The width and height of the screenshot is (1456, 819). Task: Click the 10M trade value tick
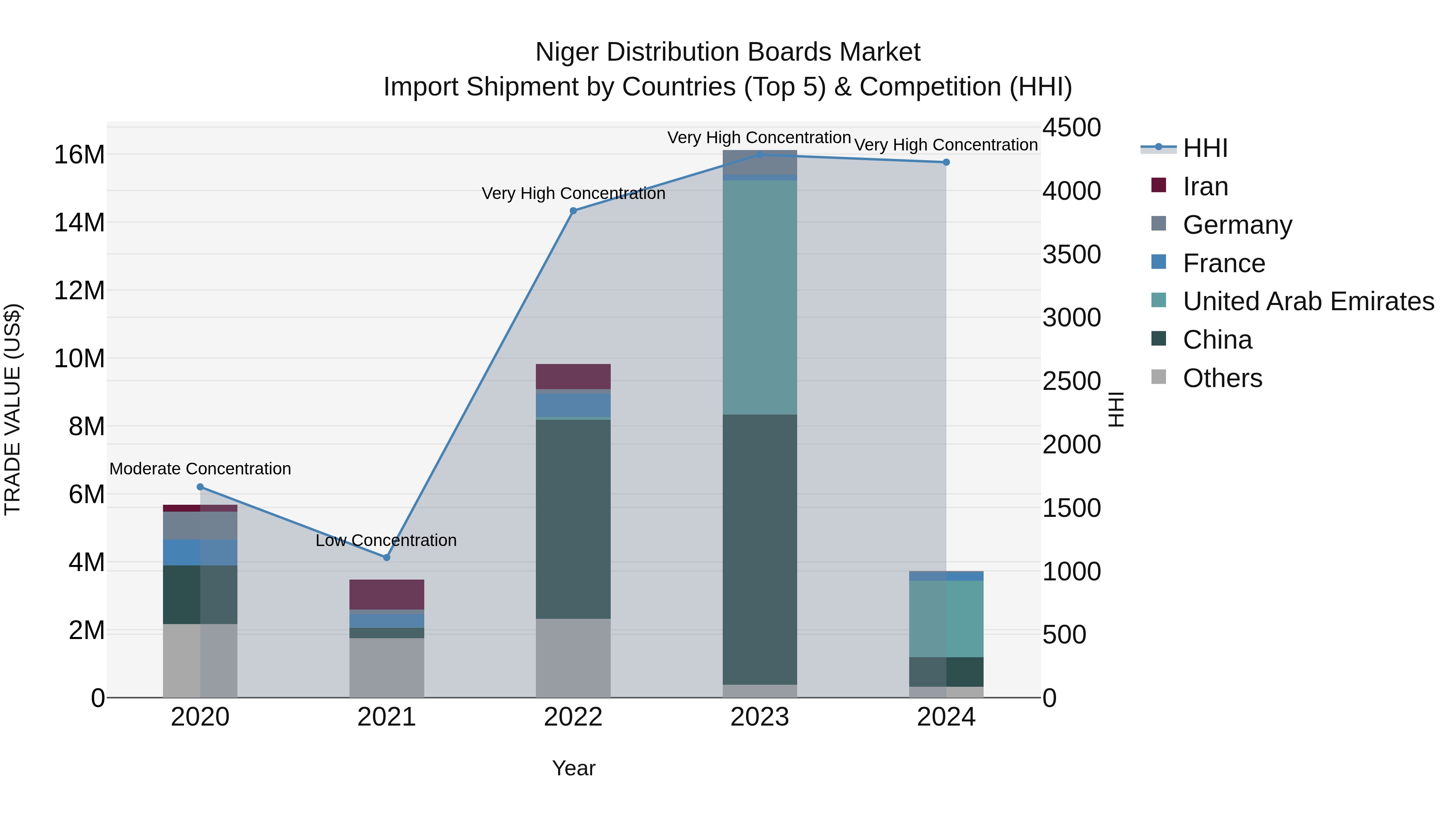(79, 358)
